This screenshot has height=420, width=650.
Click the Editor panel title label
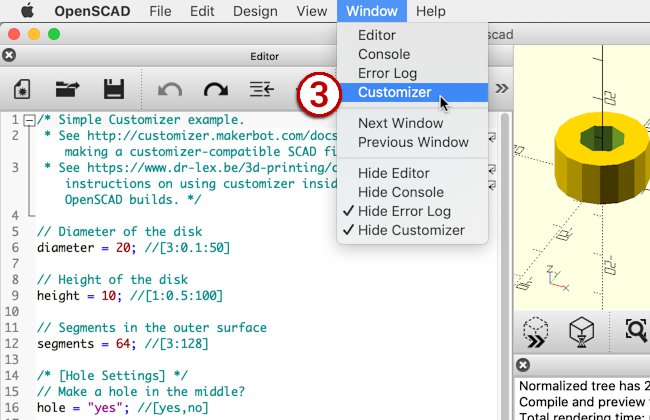point(264,56)
